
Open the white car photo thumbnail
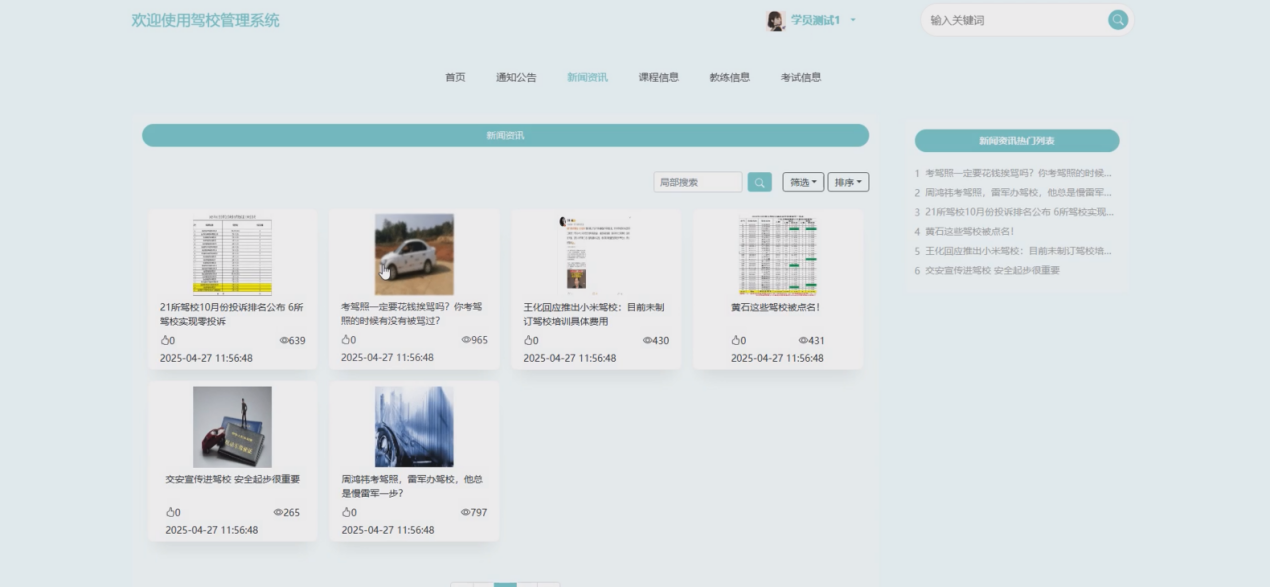(414, 254)
